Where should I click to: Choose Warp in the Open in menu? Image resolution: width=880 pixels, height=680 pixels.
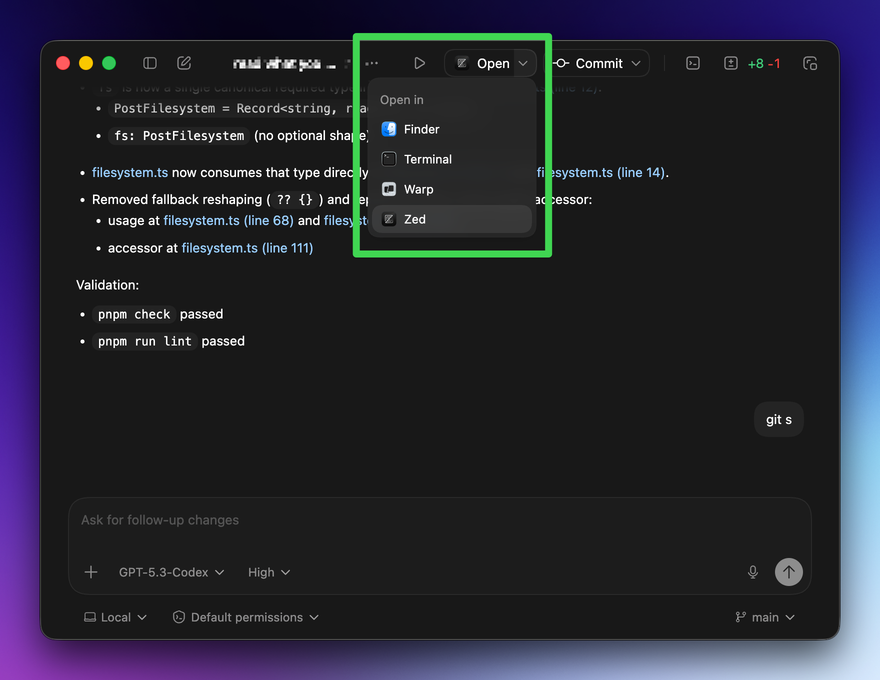pyautogui.click(x=416, y=189)
